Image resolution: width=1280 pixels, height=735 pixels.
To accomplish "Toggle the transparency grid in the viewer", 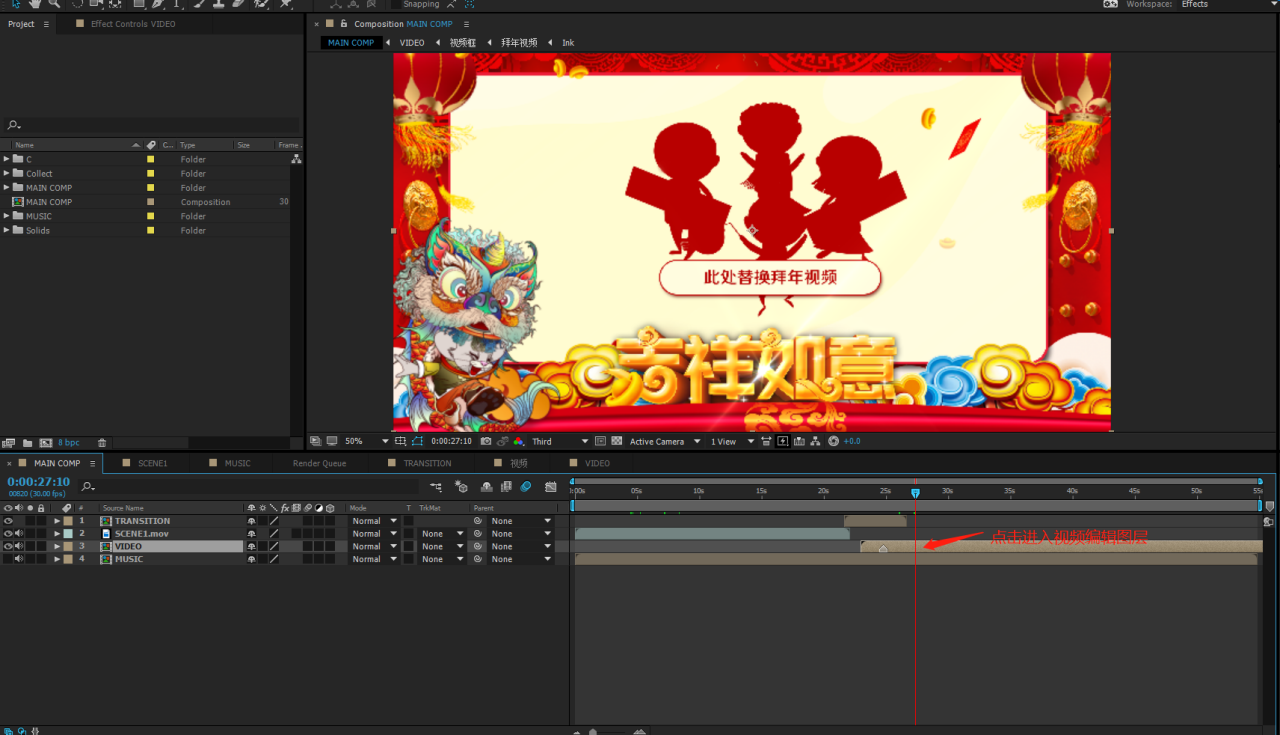I will pyautogui.click(x=617, y=441).
